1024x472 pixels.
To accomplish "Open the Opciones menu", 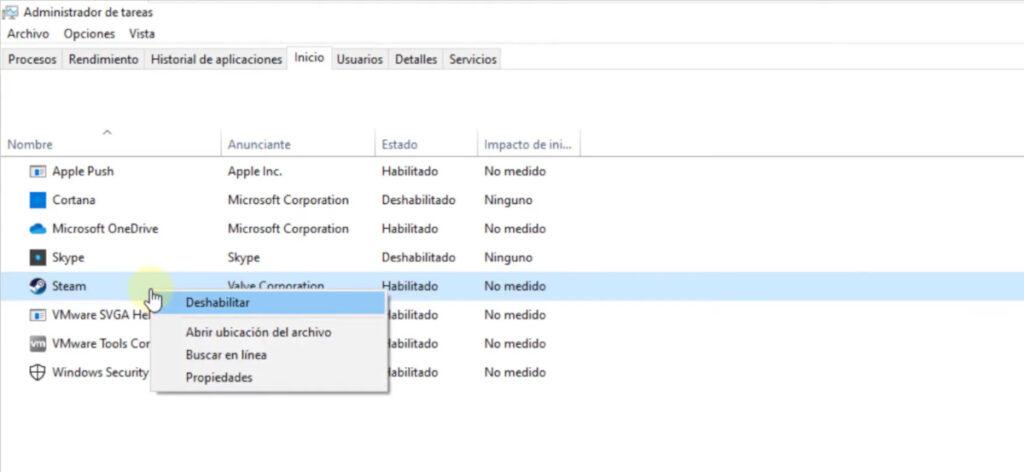I will pyautogui.click(x=89, y=34).
